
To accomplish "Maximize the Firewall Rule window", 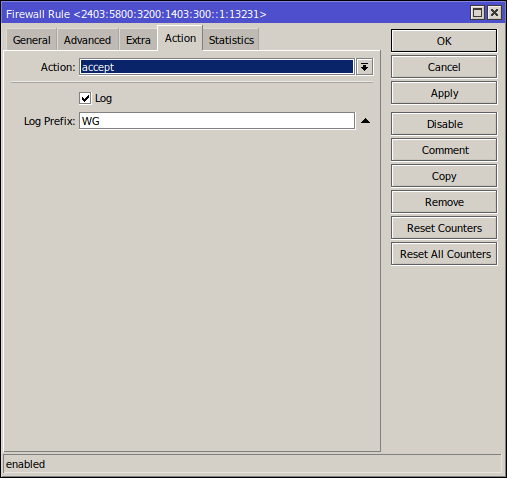I will pos(477,13).
